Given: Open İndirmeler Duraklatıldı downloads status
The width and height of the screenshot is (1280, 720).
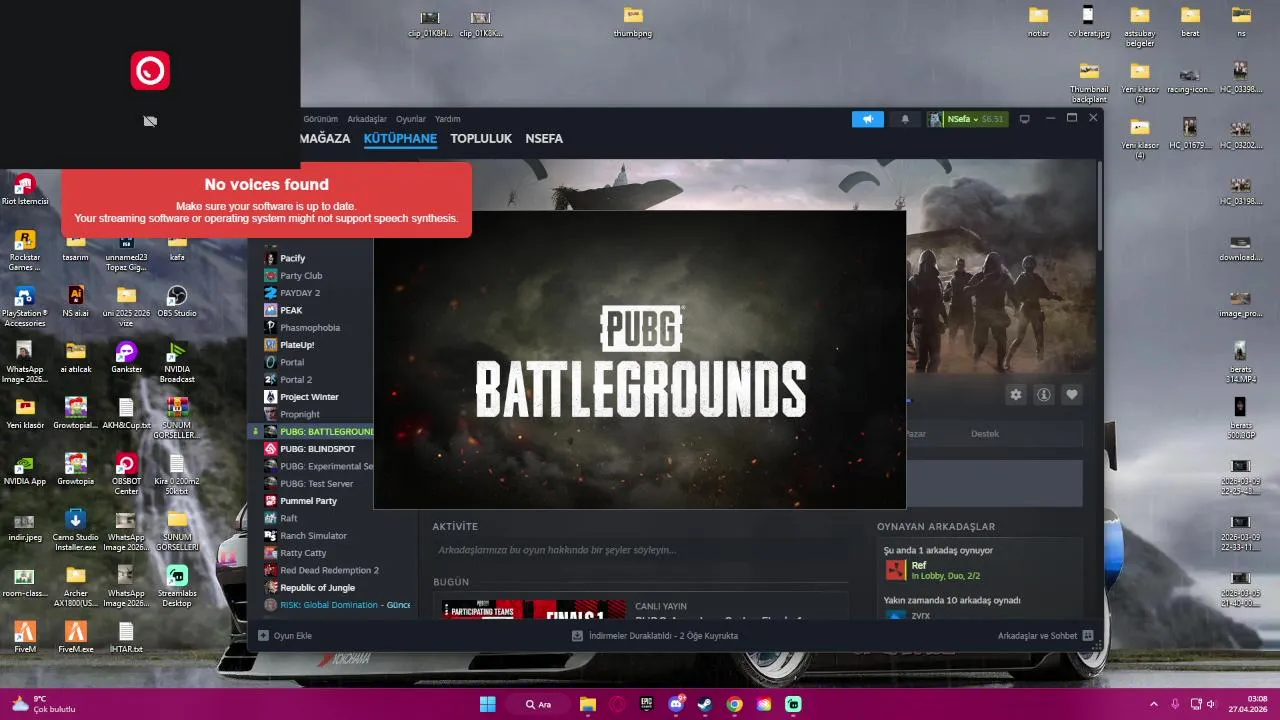Looking at the screenshot, I should pos(655,636).
